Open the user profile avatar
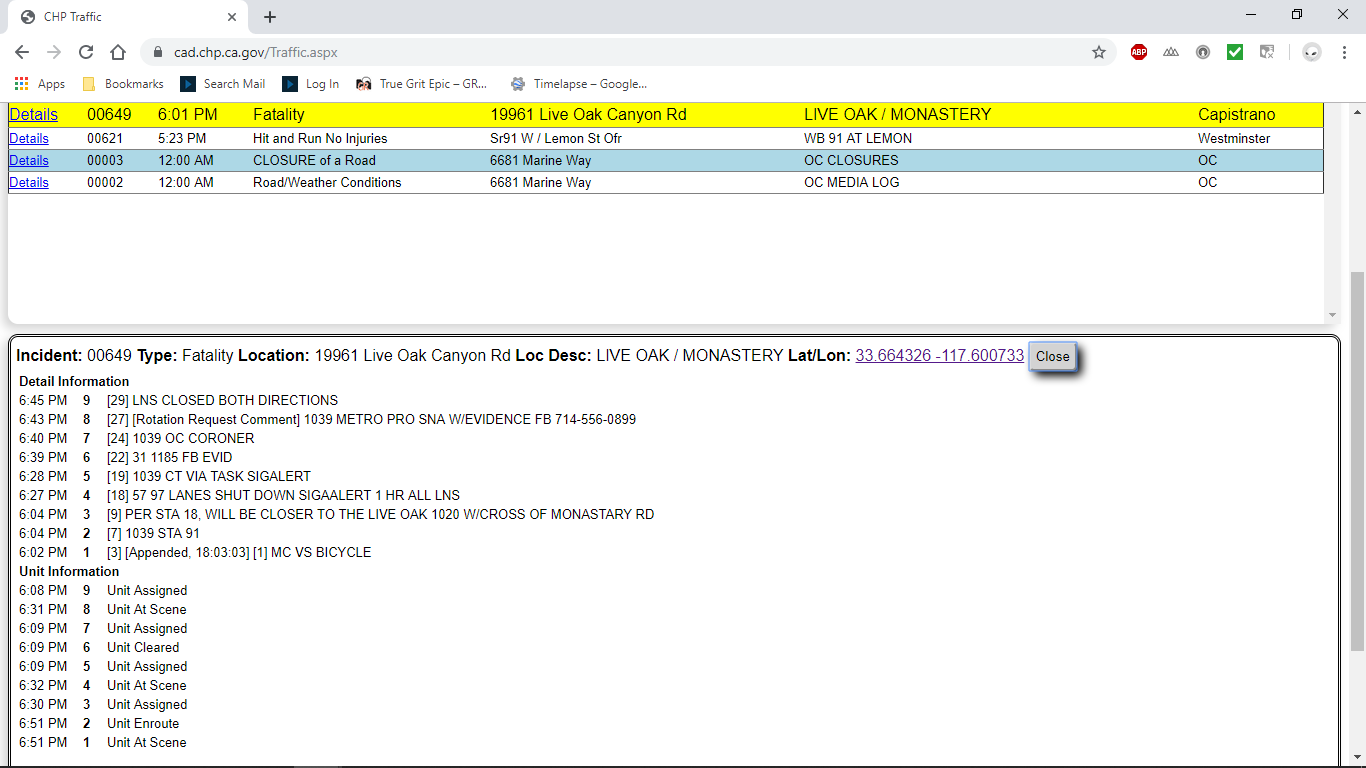Screen dimensions: 1366x768 1312,52
